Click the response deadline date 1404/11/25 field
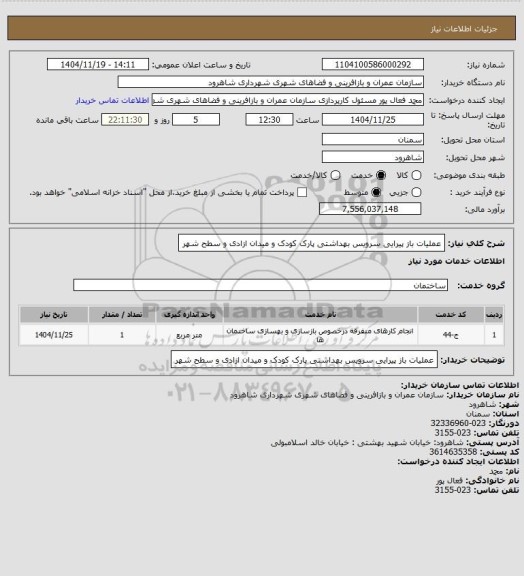 [373, 120]
